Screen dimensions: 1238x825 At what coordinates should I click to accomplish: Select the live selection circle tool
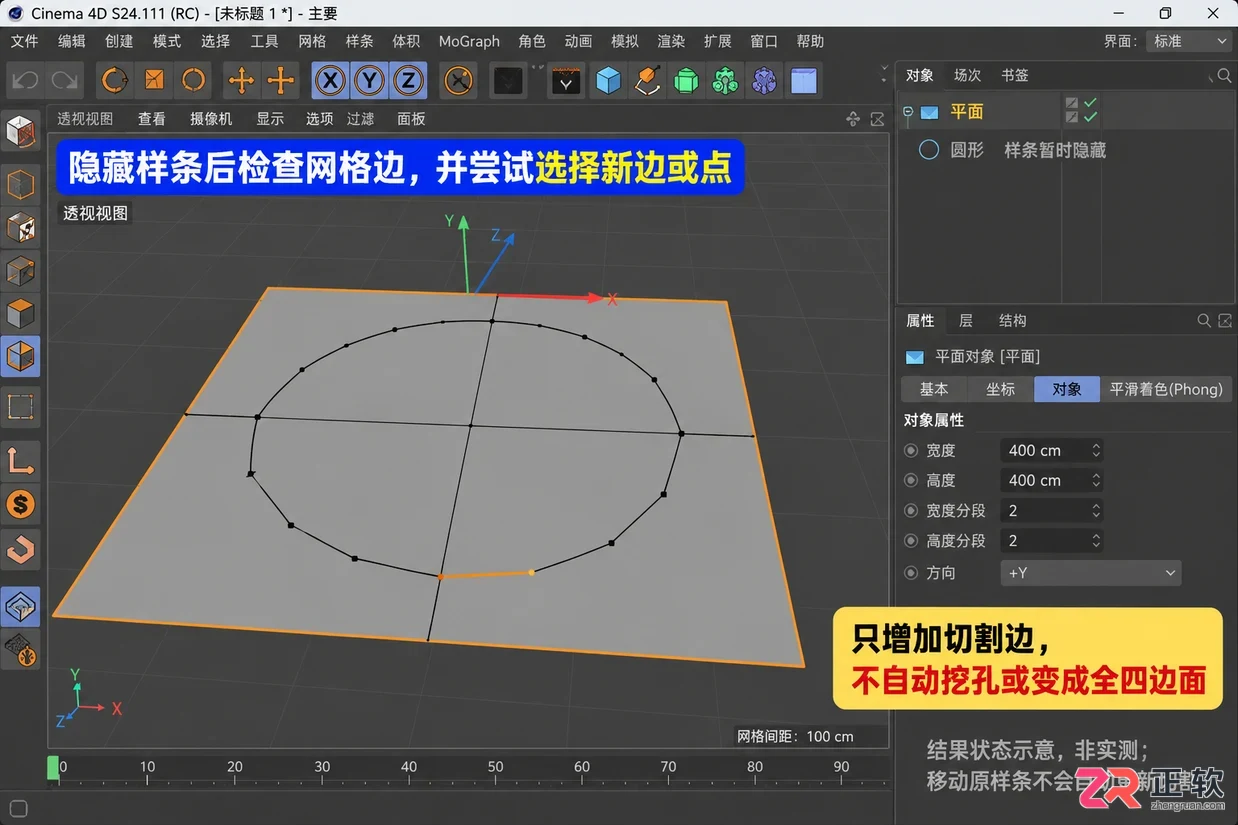tap(116, 80)
